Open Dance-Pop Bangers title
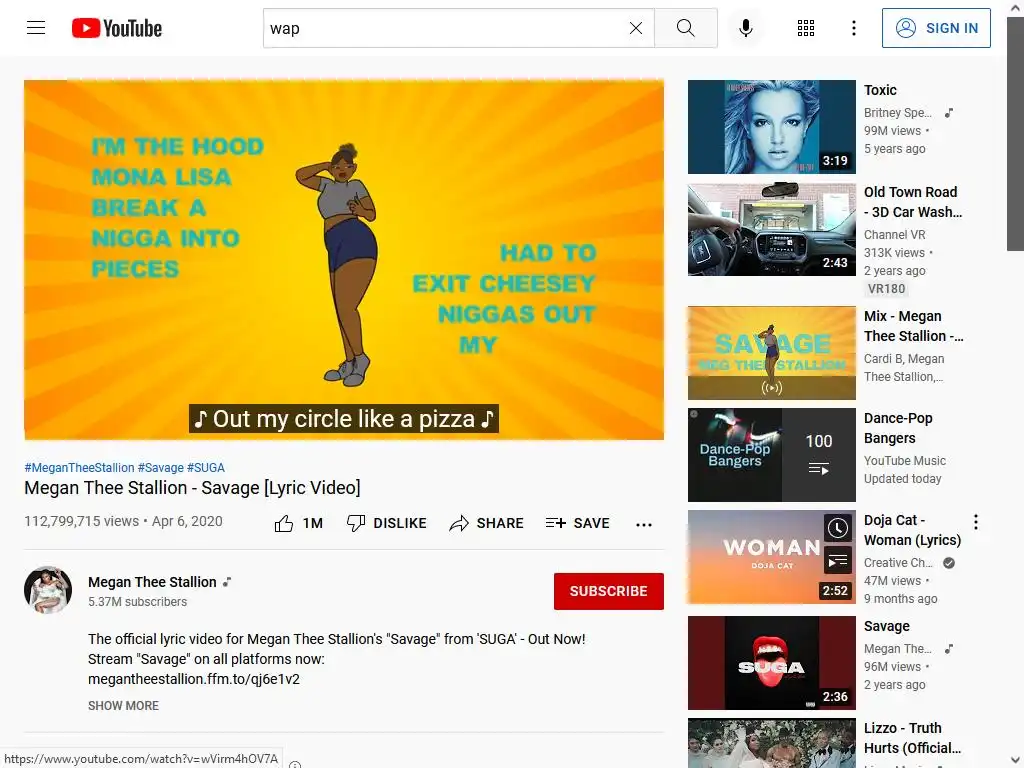 (x=898, y=428)
